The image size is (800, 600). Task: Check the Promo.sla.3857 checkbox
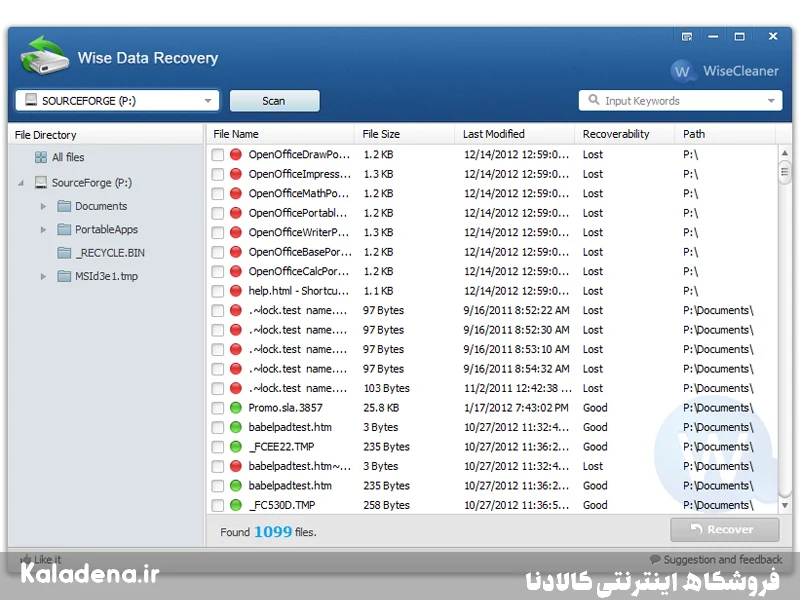[218, 408]
